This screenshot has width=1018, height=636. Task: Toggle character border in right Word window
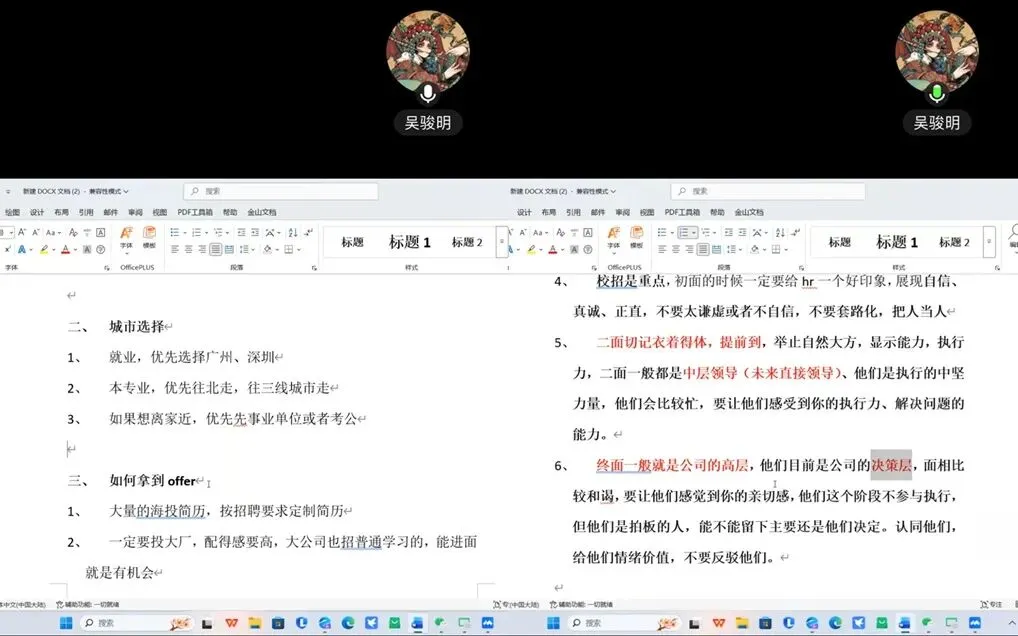tap(588, 232)
